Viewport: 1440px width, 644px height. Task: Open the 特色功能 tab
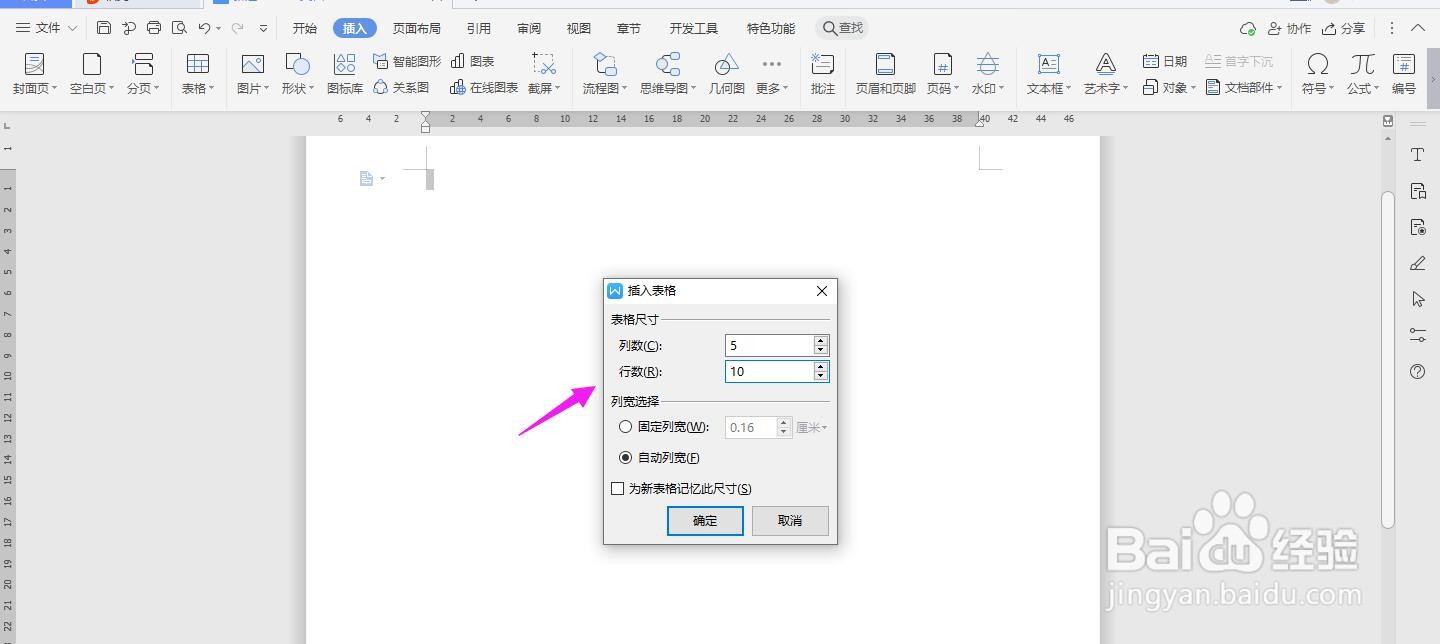point(771,28)
